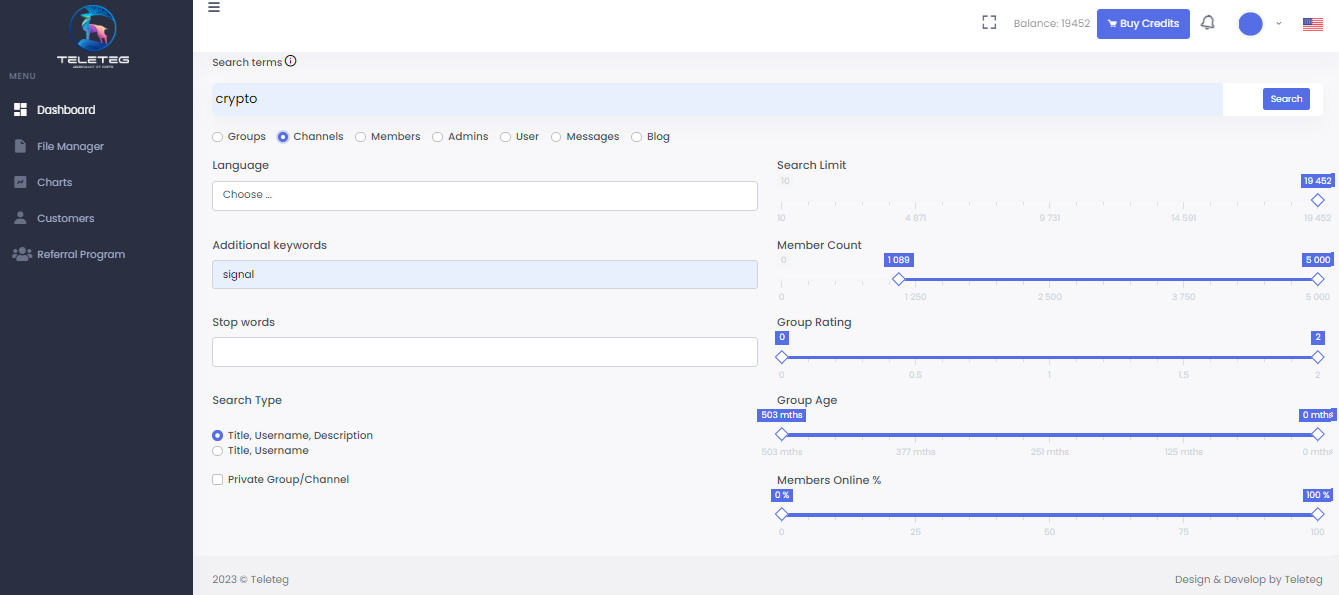Click inside the Stop words field

point(484,351)
